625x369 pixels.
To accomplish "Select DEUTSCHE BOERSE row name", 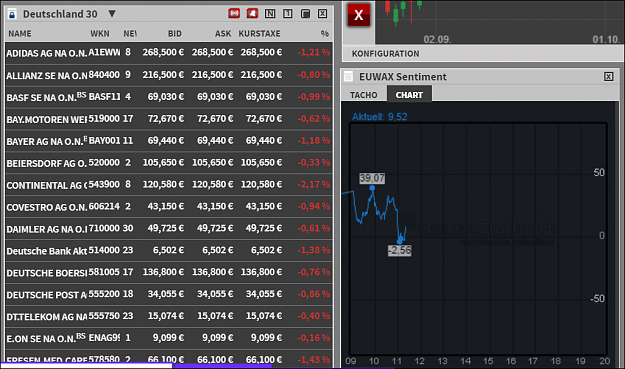I will [x=47, y=273].
